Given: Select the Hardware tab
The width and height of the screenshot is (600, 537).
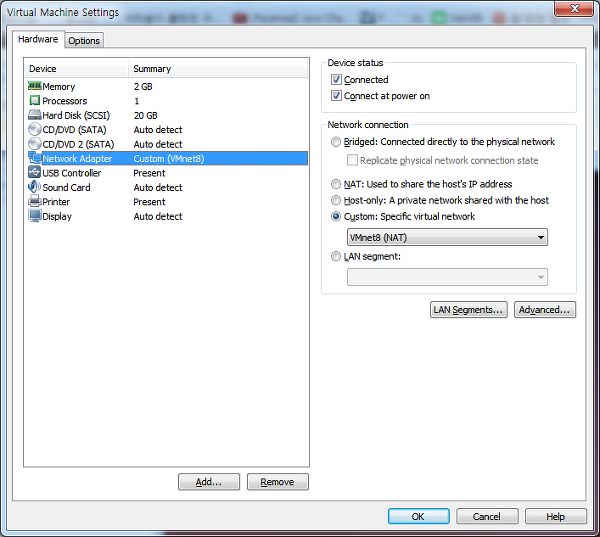Looking at the screenshot, I should coord(38,39).
